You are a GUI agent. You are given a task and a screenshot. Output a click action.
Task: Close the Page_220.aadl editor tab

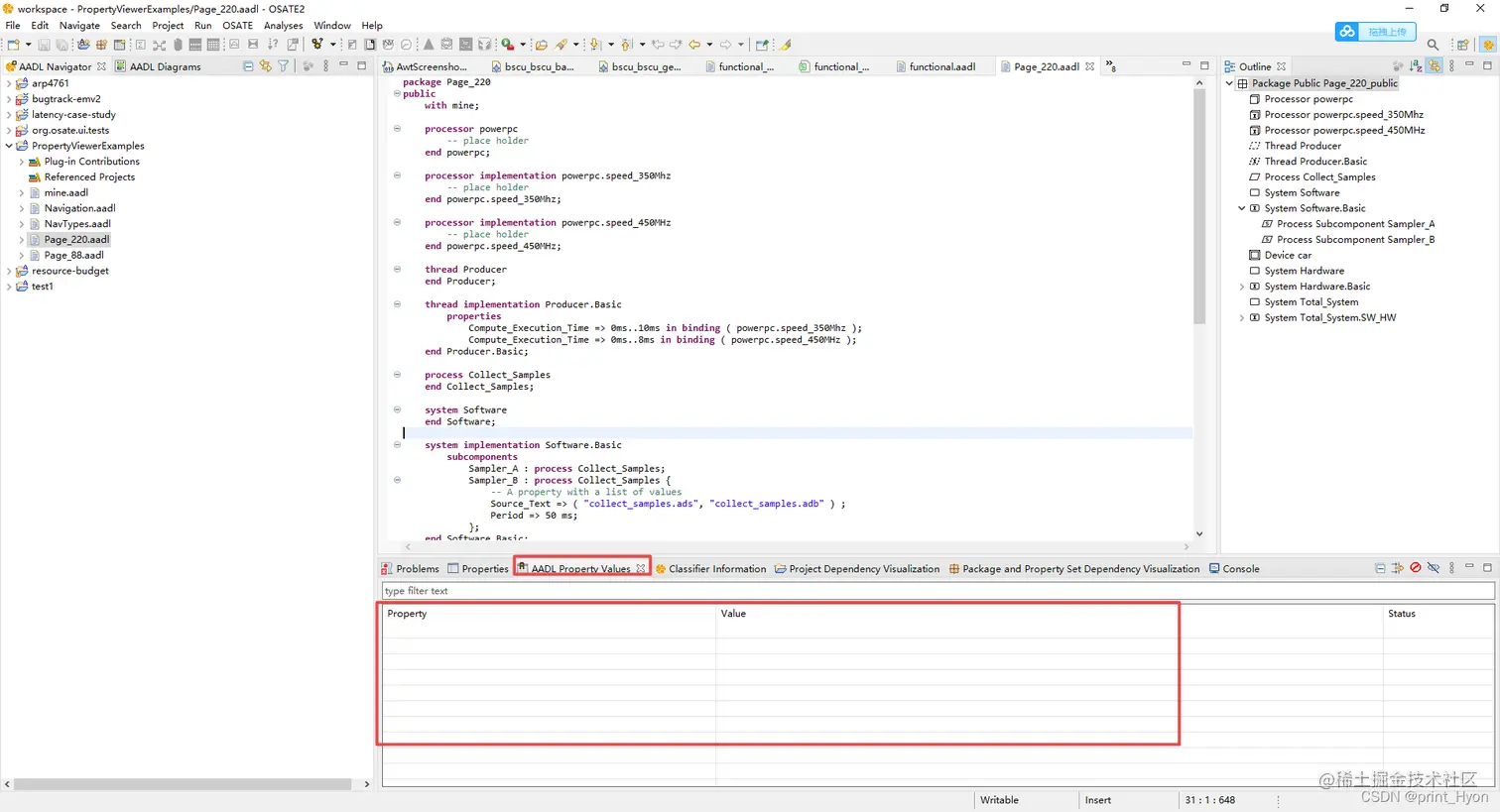point(1089,66)
